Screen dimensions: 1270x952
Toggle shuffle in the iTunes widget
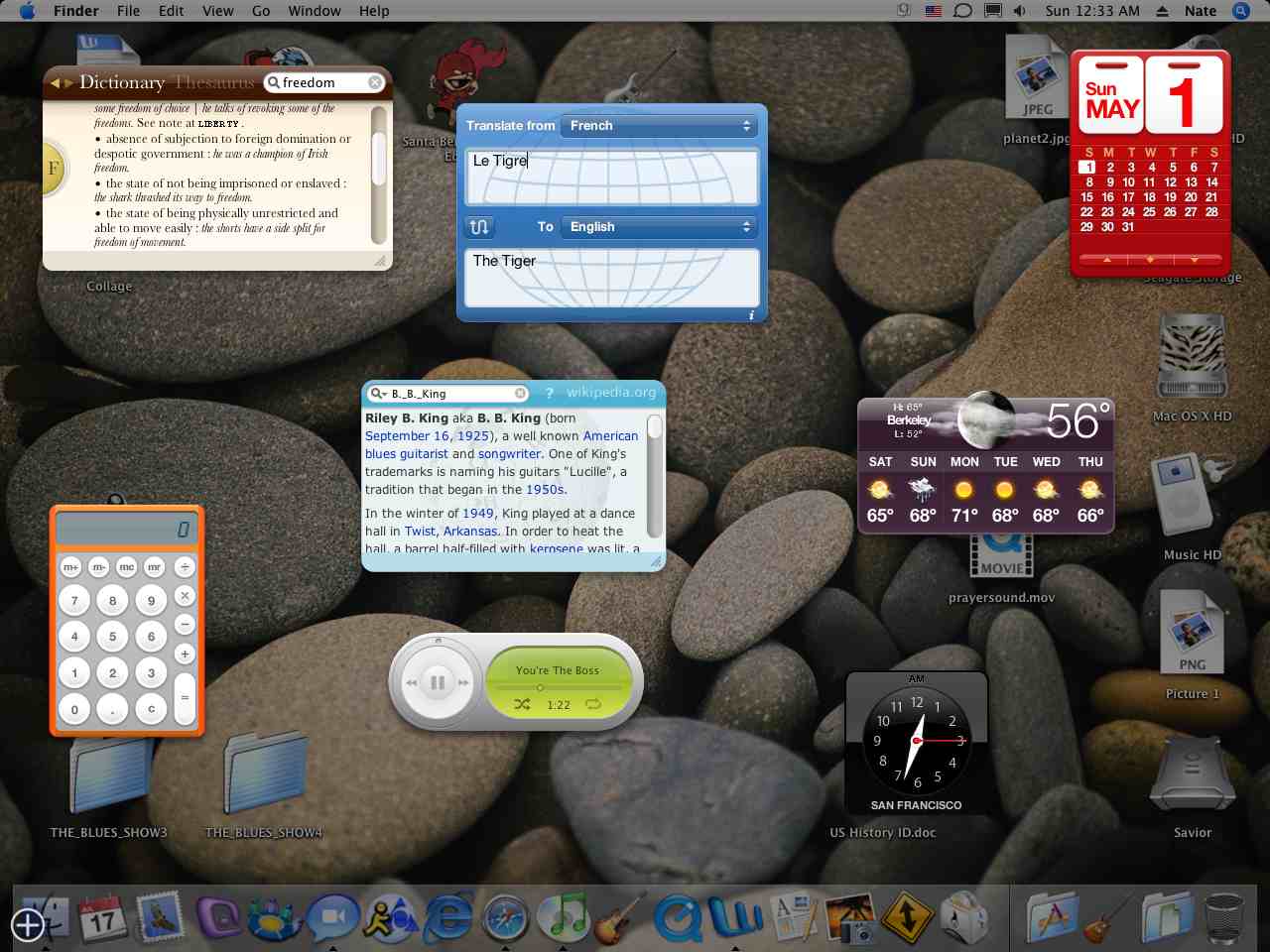coord(522,705)
